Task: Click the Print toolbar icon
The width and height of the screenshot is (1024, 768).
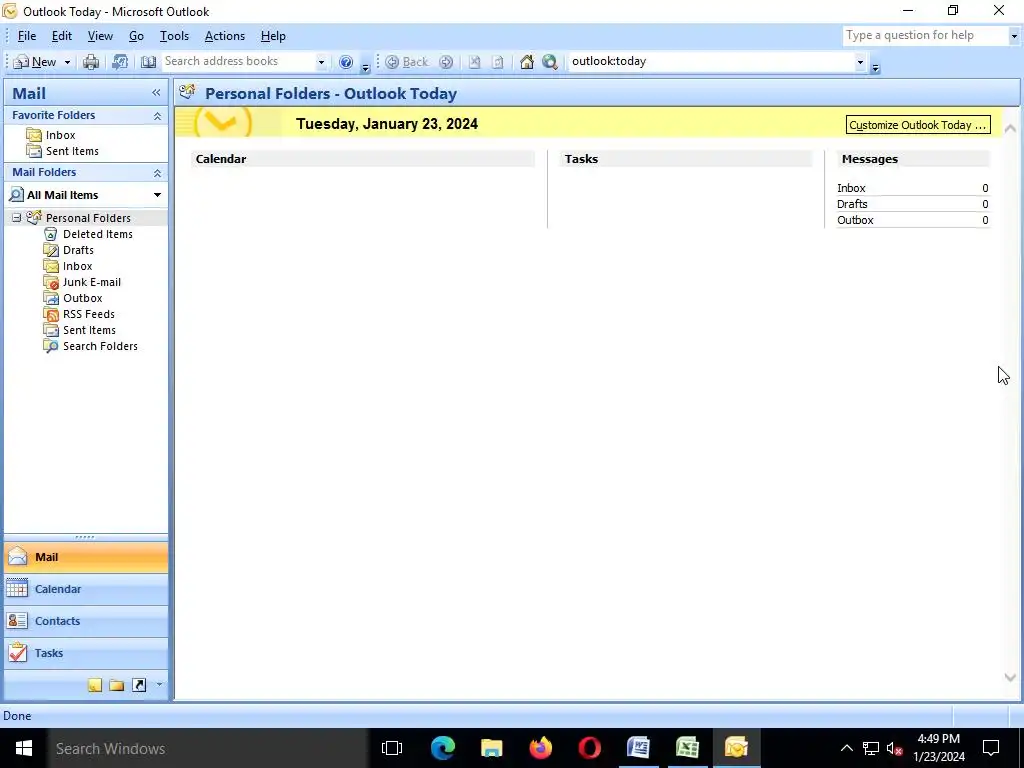Action: [x=91, y=62]
